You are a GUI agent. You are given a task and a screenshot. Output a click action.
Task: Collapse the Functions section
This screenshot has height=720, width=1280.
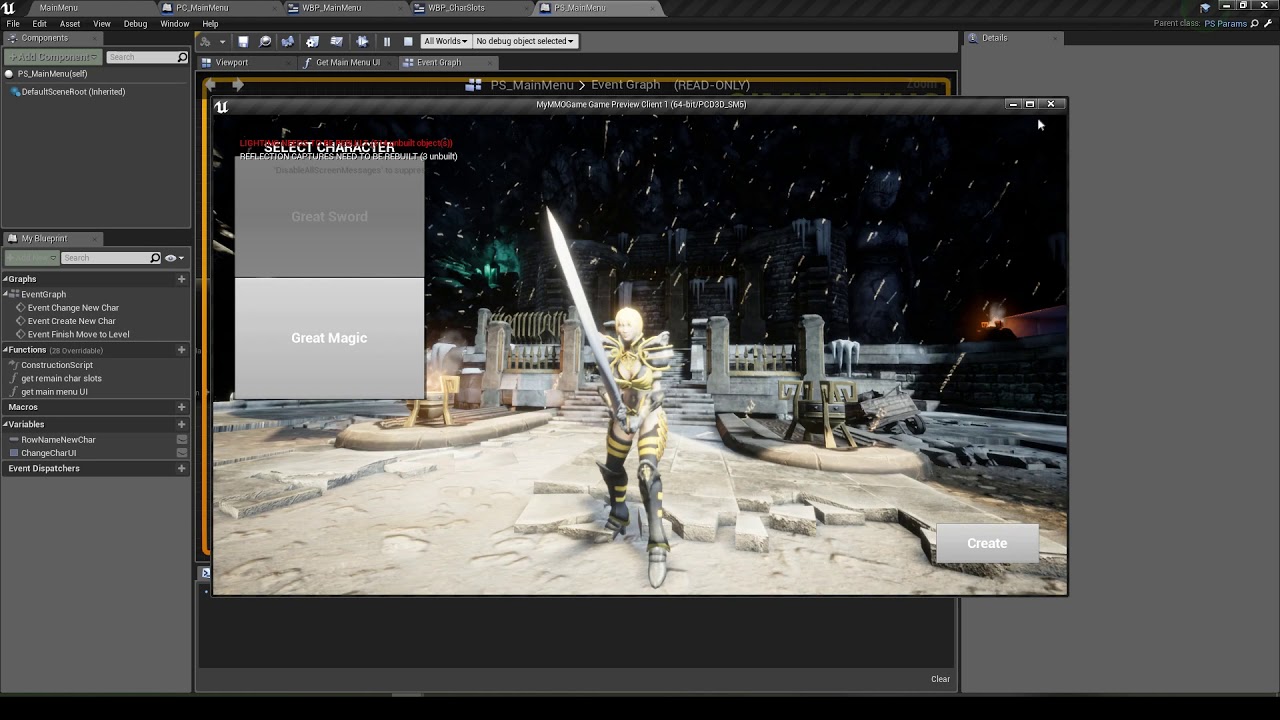(x=5, y=350)
